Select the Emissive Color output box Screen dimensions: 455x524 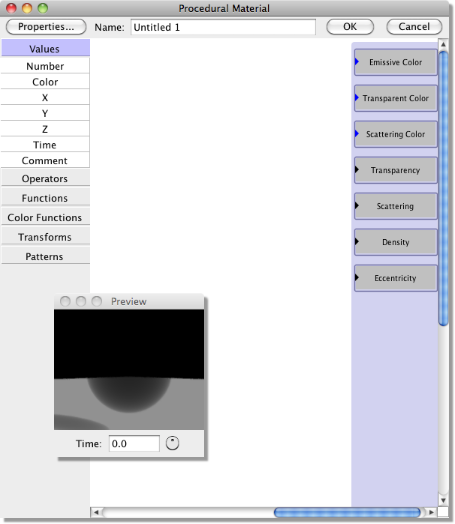click(396, 62)
